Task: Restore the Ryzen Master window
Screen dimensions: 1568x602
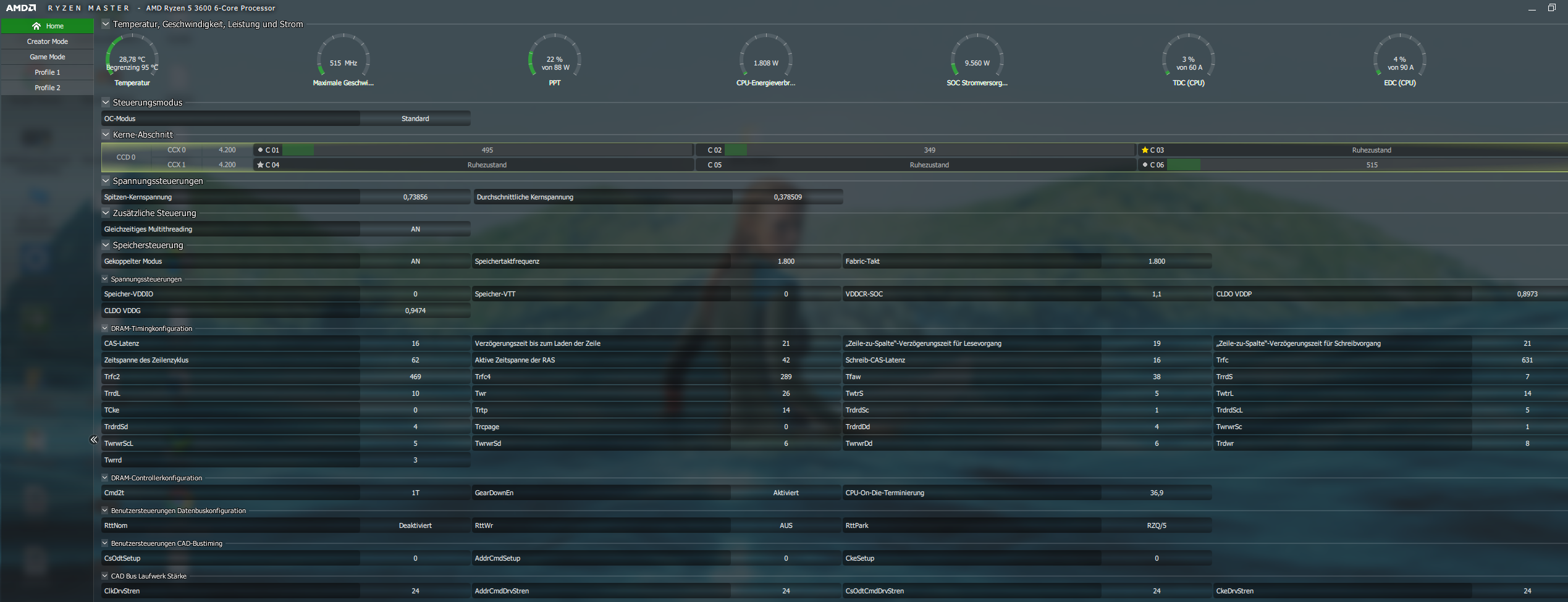Action: (1551, 8)
